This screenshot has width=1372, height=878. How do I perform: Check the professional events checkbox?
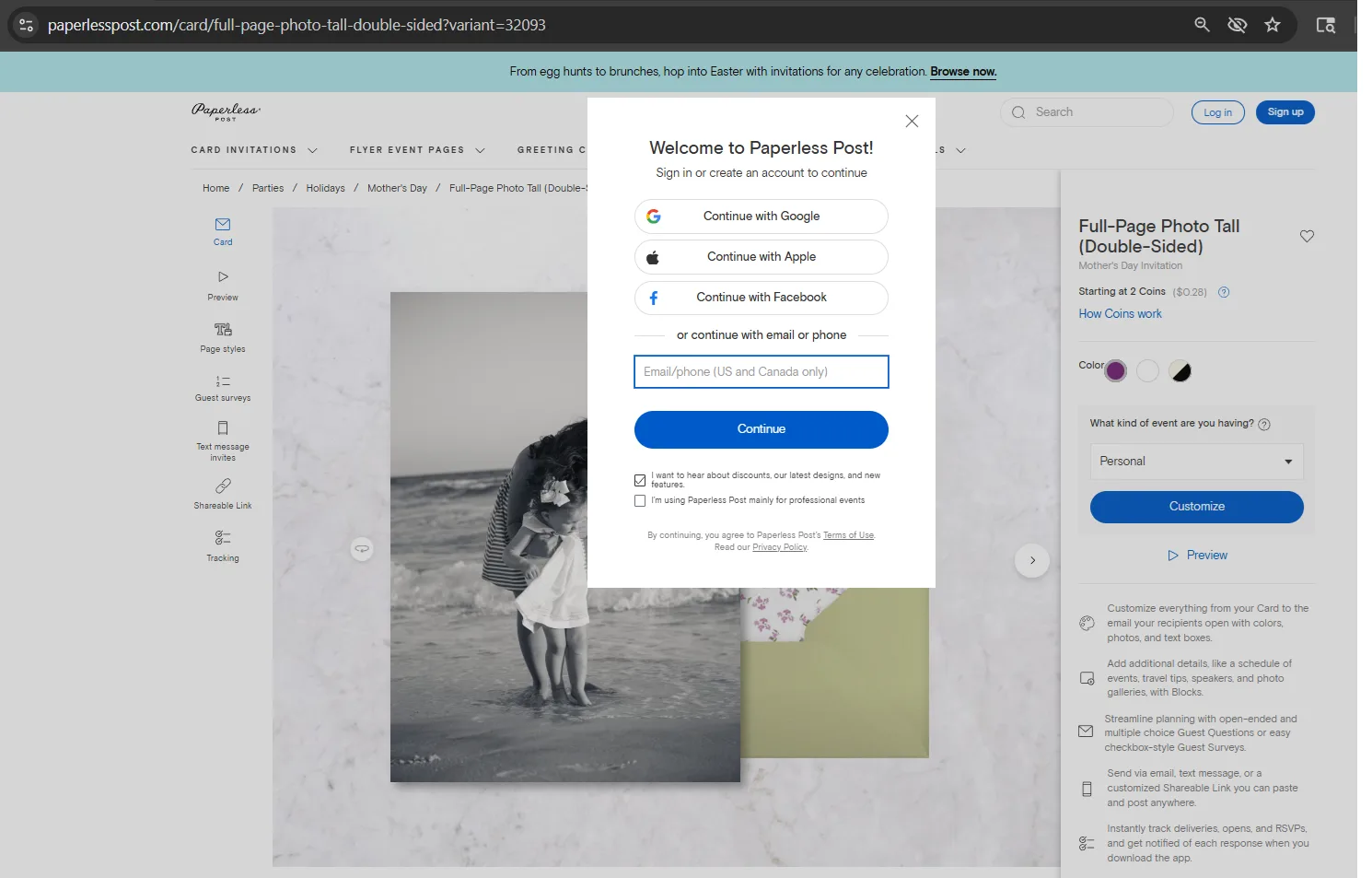click(x=640, y=500)
